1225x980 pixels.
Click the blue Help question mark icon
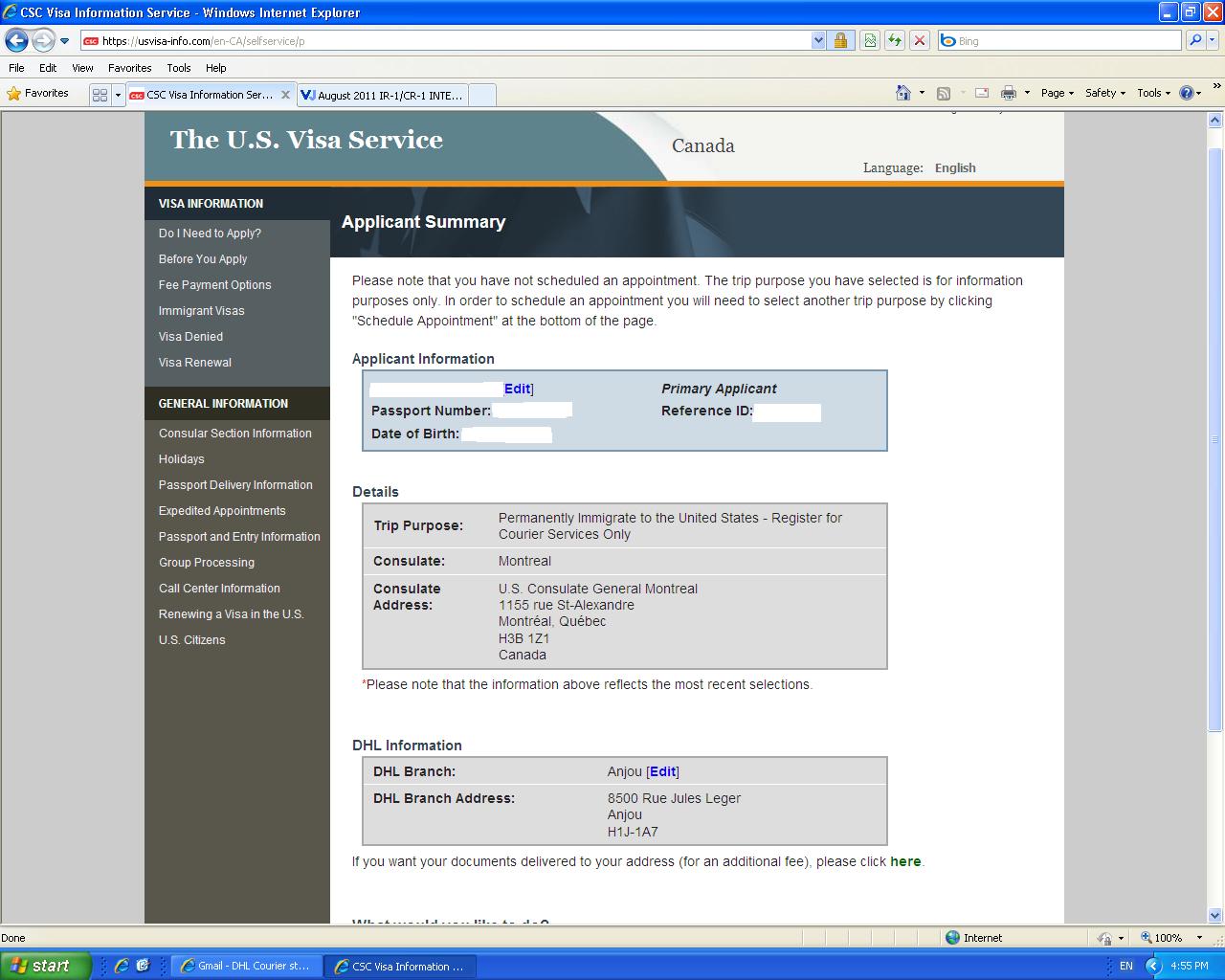click(1187, 93)
